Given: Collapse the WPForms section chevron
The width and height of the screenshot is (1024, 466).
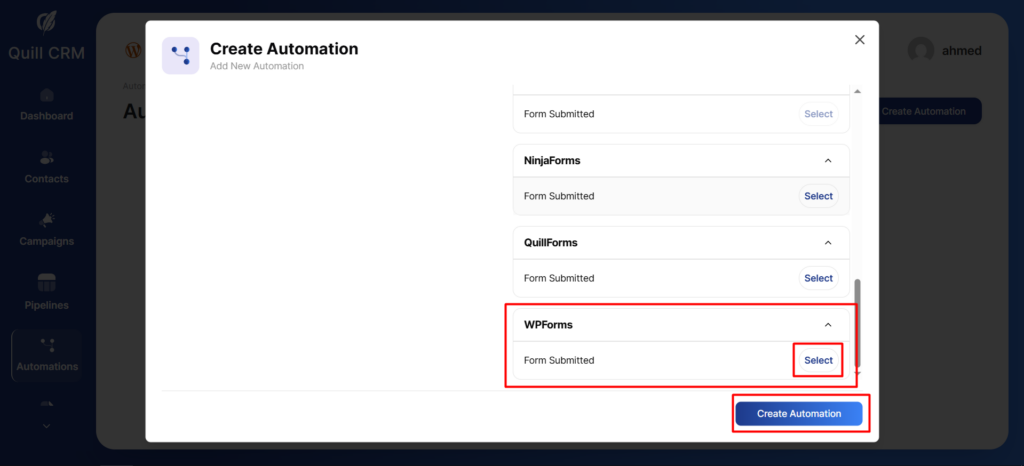Looking at the screenshot, I should (x=827, y=325).
